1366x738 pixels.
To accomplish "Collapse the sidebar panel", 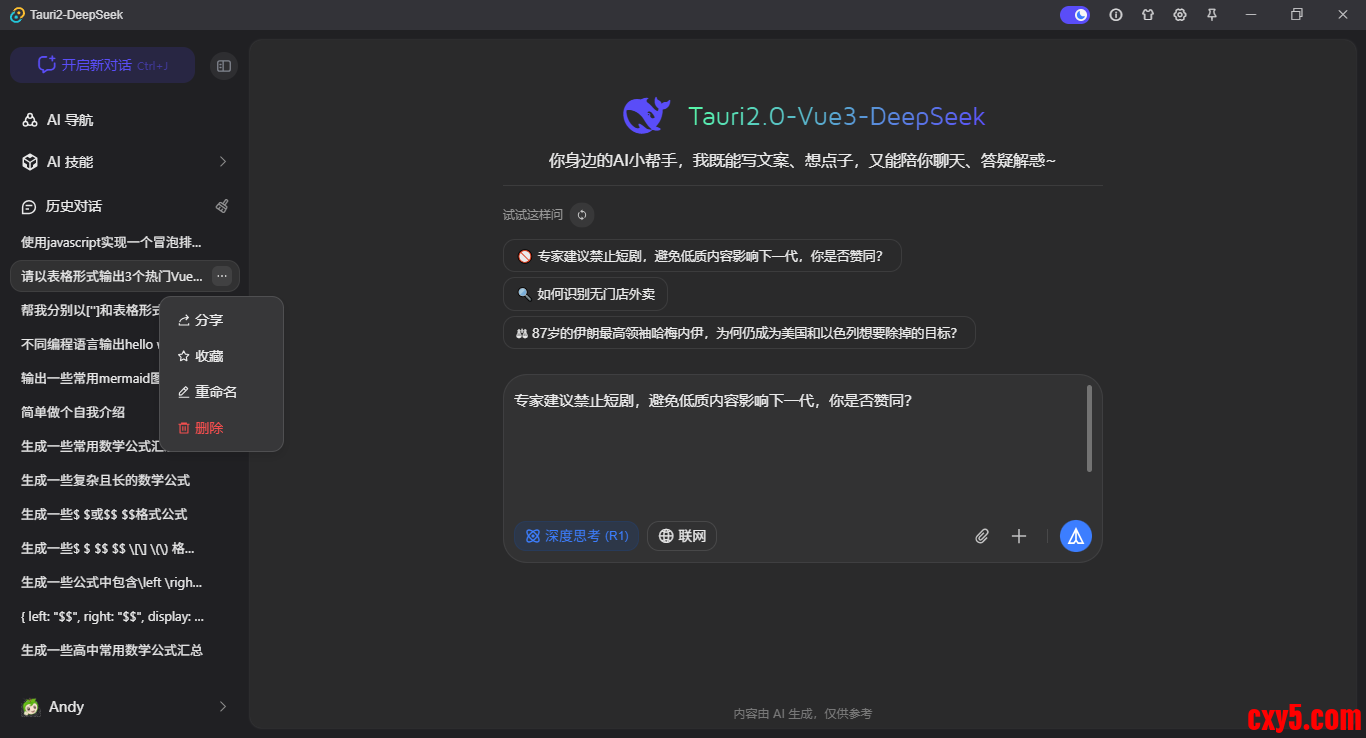I will pyautogui.click(x=223, y=64).
